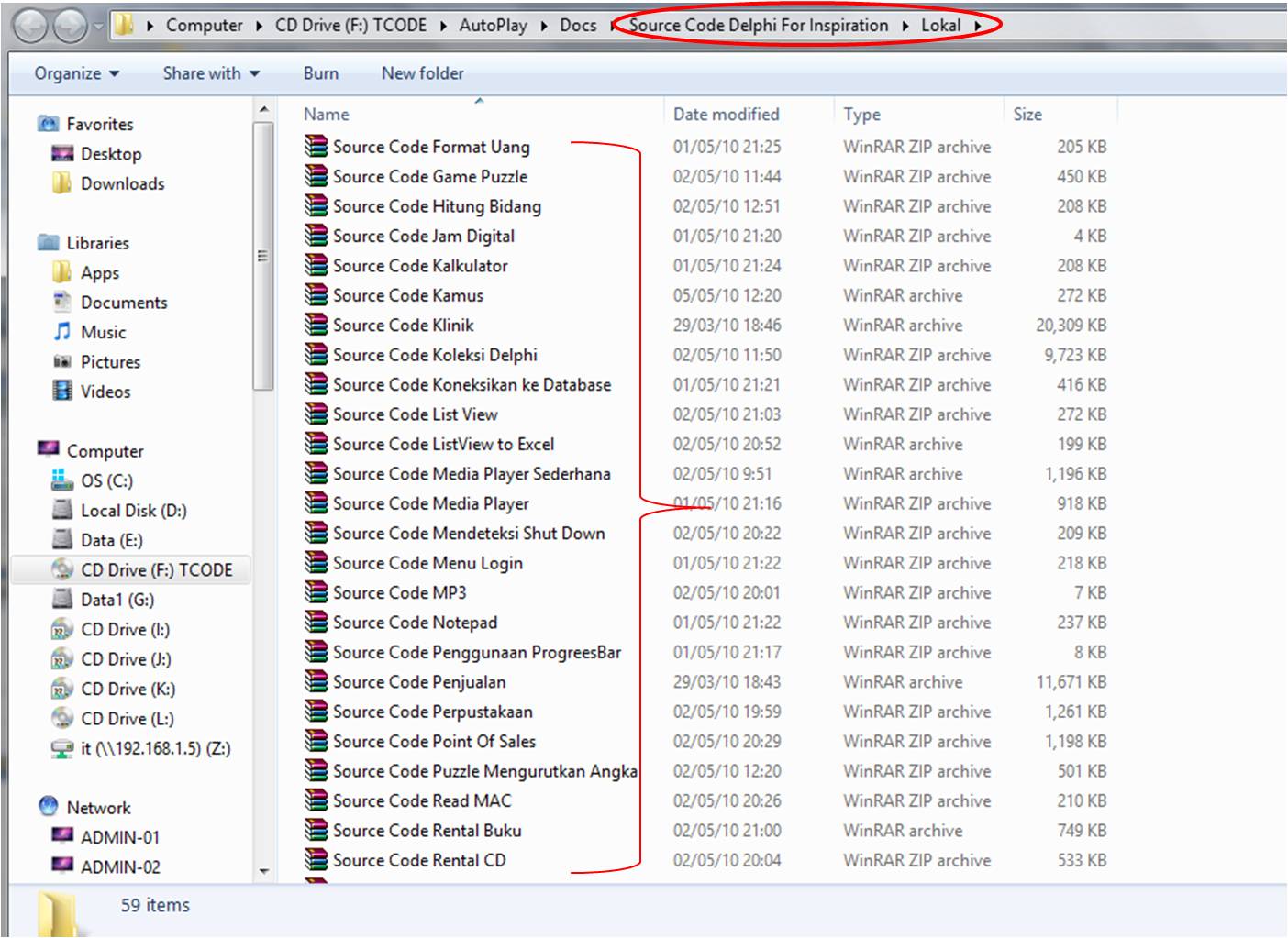Open the Source Code Klinik RAR archive
The width and height of the screenshot is (1288, 938).
pyautogui.click(x=404, y=325)
